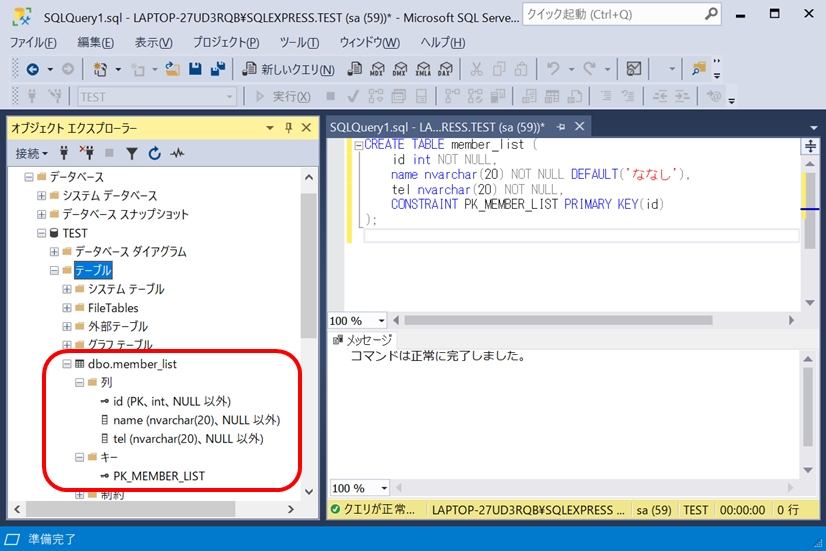Pin the オブジェクト エクスプローラー panel

(x=288, y=127)
